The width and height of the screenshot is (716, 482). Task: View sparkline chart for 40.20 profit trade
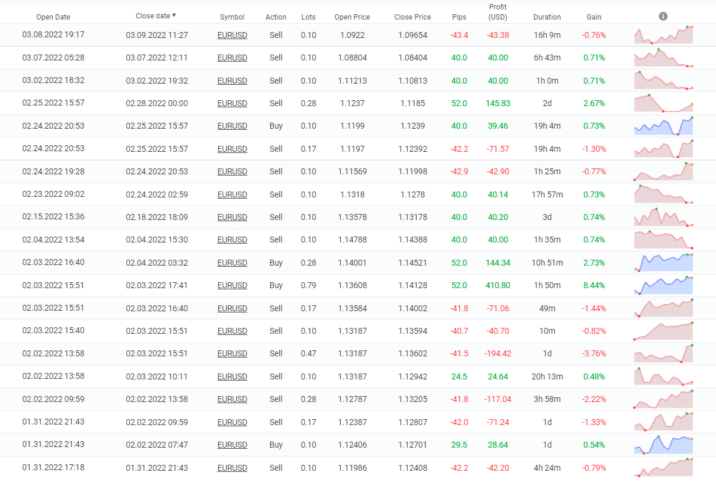(663, 217)
